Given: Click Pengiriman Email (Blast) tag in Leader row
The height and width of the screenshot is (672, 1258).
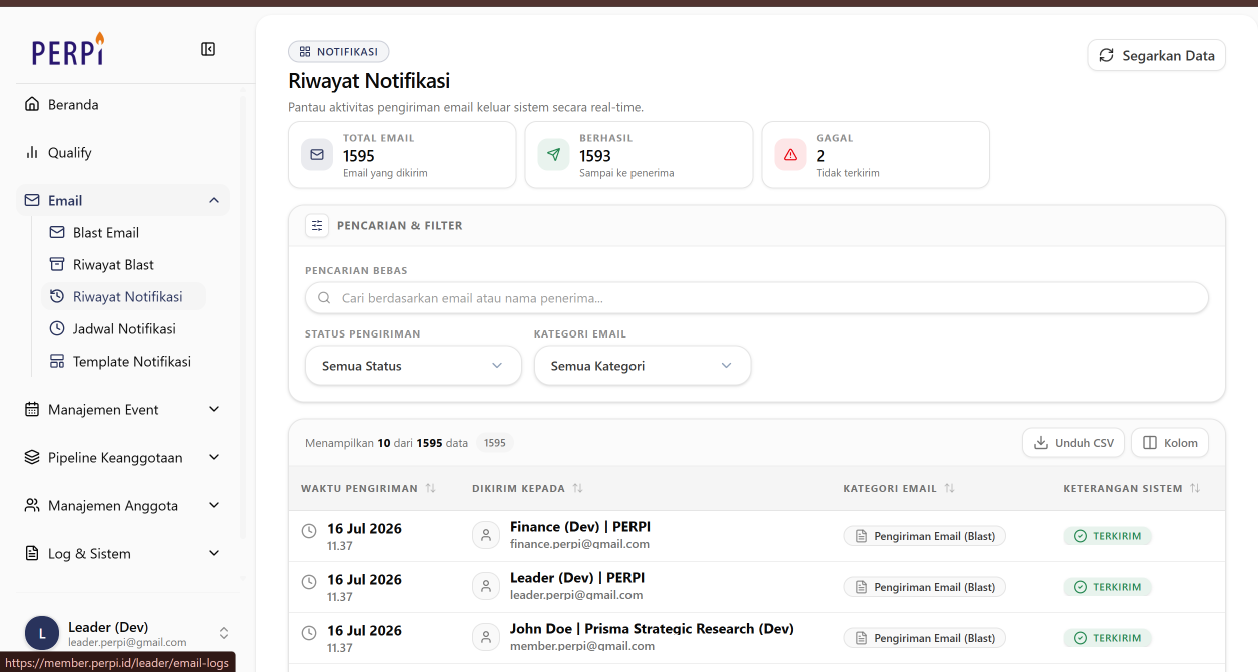Looking at the screenshot, I should pyautogui.click(x=925, y=587).
